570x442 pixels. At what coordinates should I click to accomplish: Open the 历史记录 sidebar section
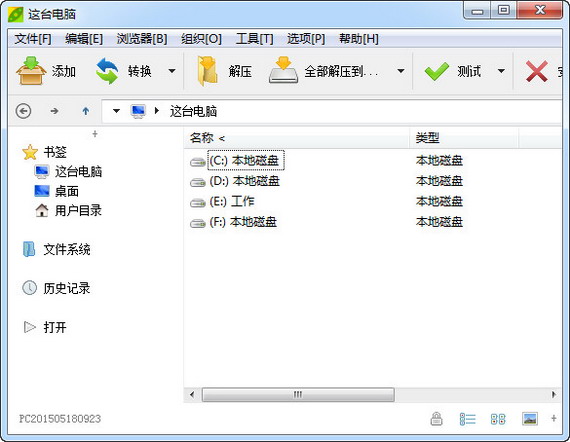tap(67, 288)
